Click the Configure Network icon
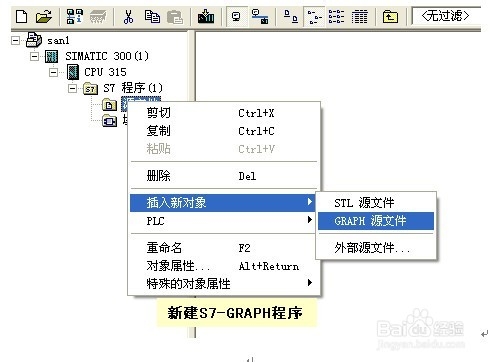The width and height of the screenshot is (494, 362). click(x=260, y=17)
